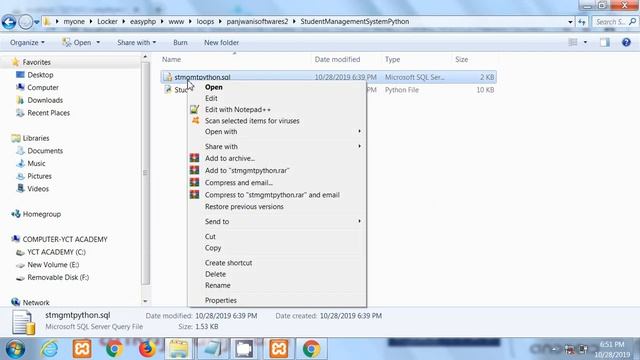Screen dimensions: 640x360
Task: Open Desktop in navigation pane
Action: [x=40, y=75]
